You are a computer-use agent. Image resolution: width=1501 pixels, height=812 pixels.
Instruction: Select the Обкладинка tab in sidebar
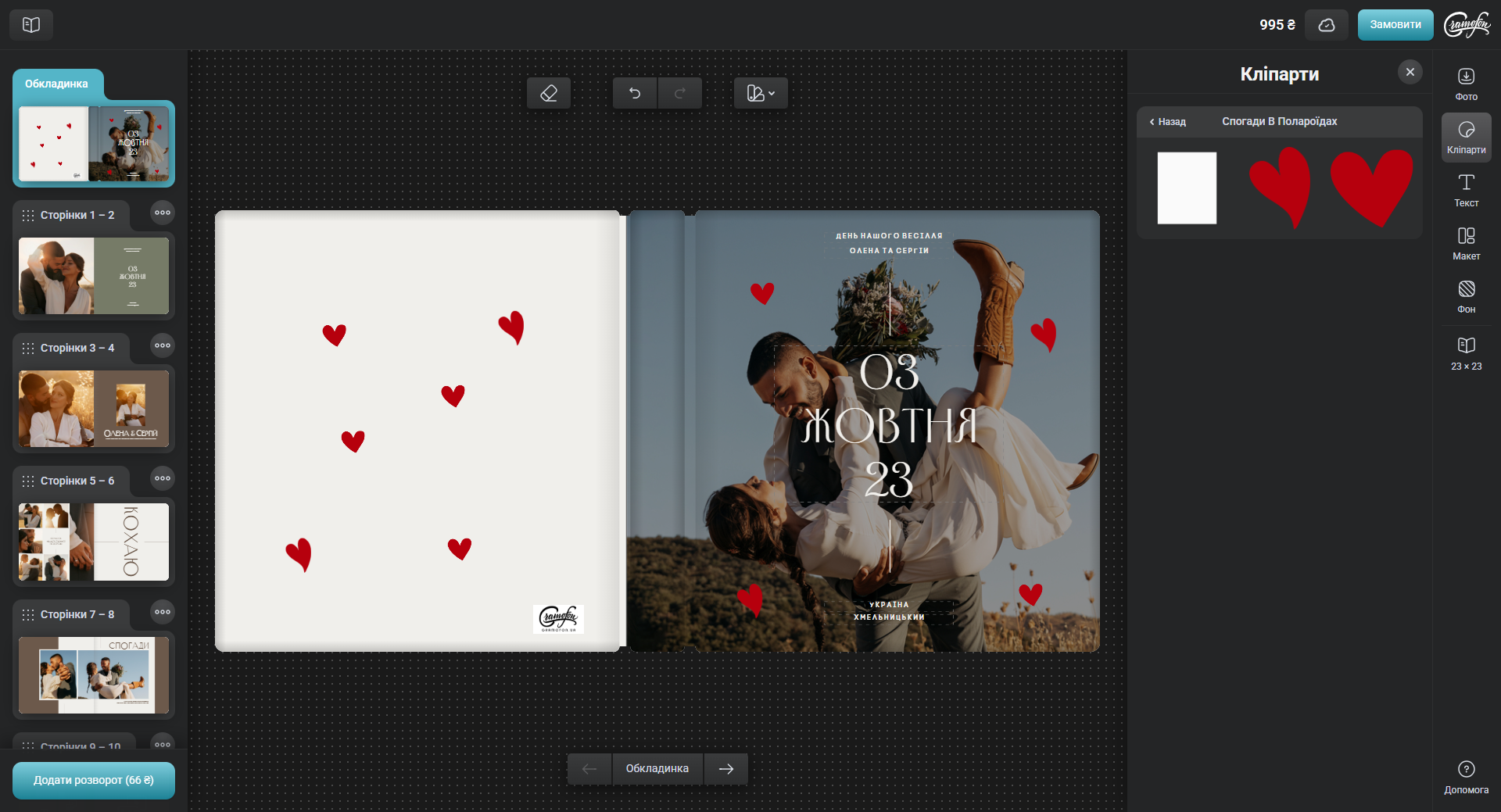(x=57, y=84)
